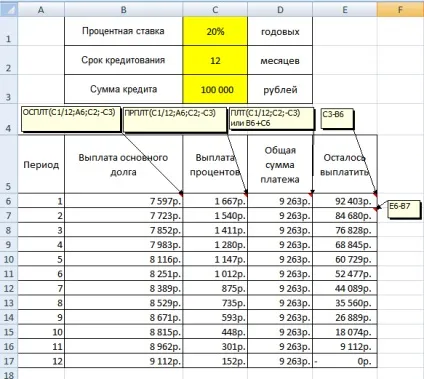Click cell with value 1 667р.
The image size is (424, 379).
(x=215, y=201)
